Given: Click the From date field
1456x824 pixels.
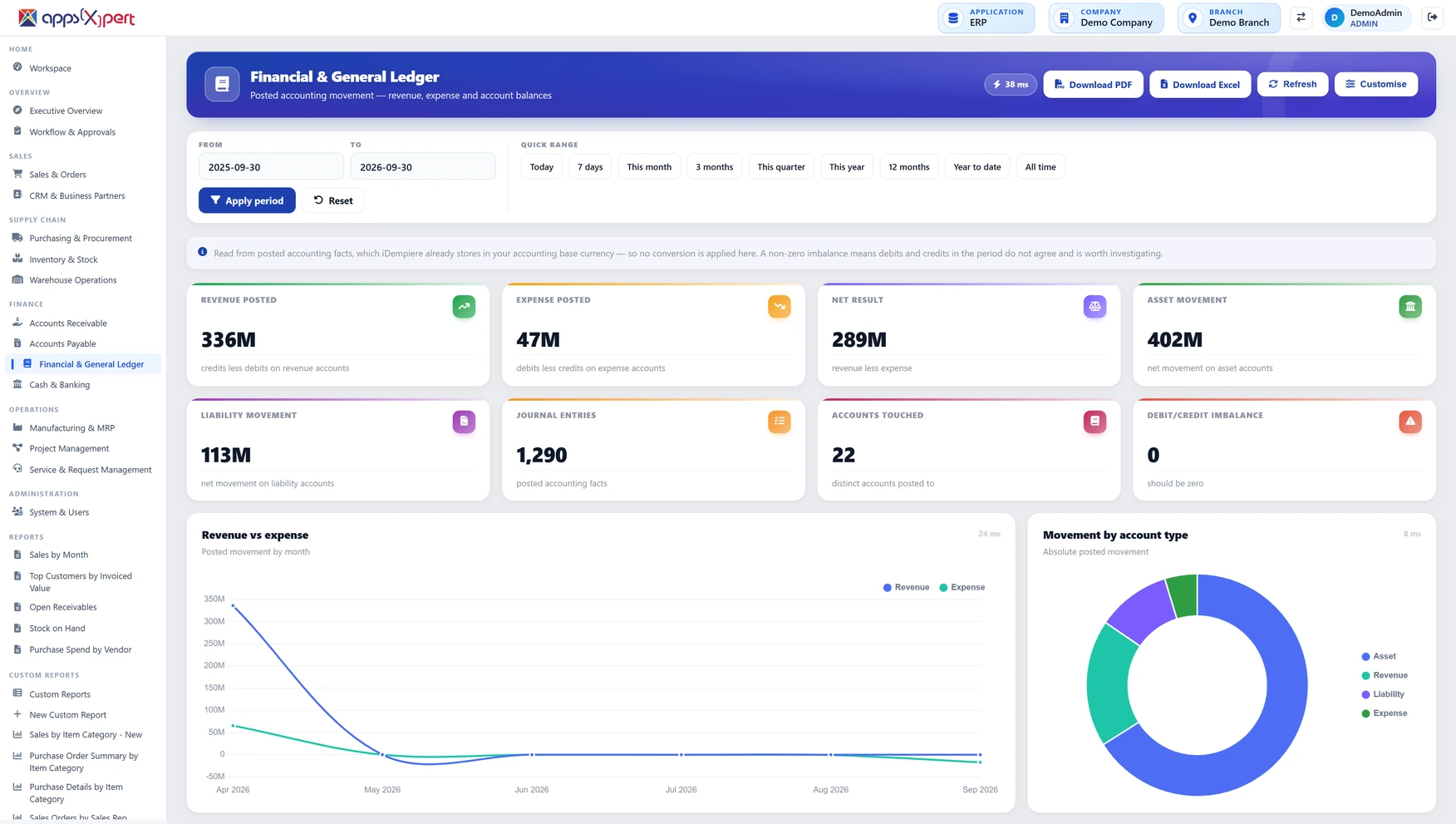Looking at the screenshot, I should (271, 166).
